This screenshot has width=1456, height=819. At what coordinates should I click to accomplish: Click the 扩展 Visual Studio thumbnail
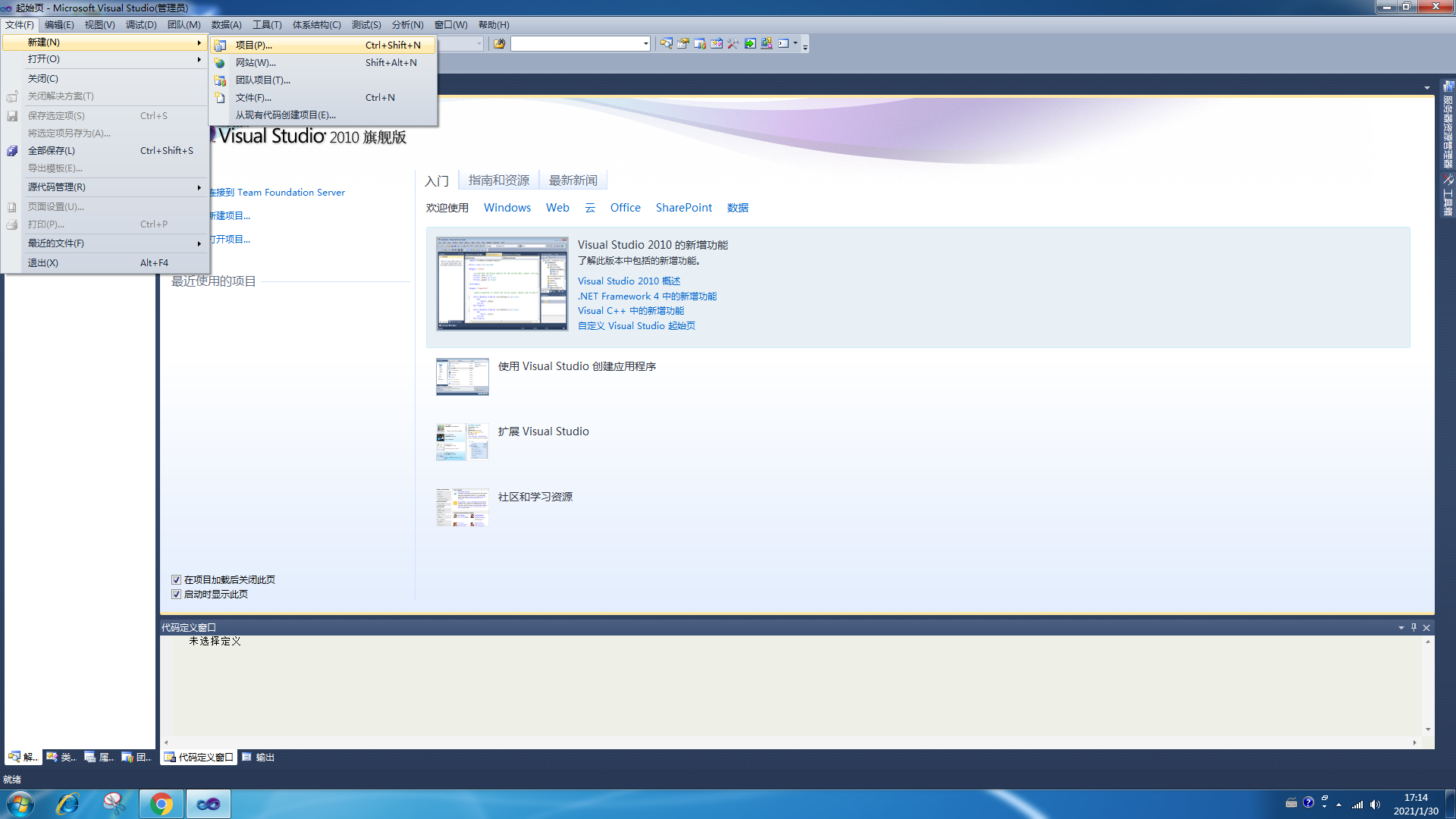[x=463, y=442]
